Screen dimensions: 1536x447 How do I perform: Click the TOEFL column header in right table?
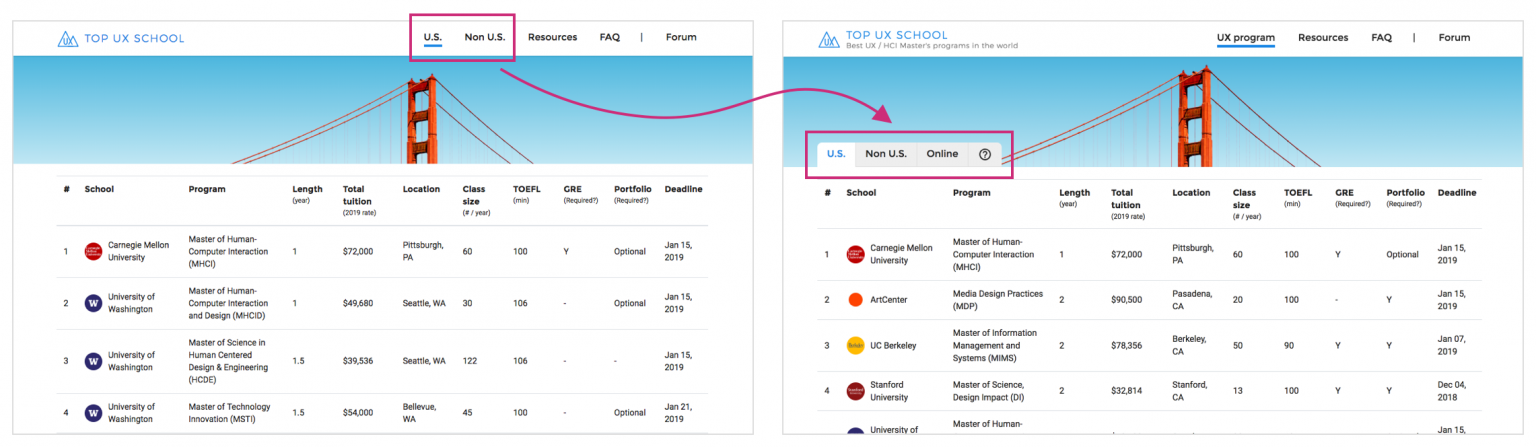pyautogui.click(x=1298, y=192)
